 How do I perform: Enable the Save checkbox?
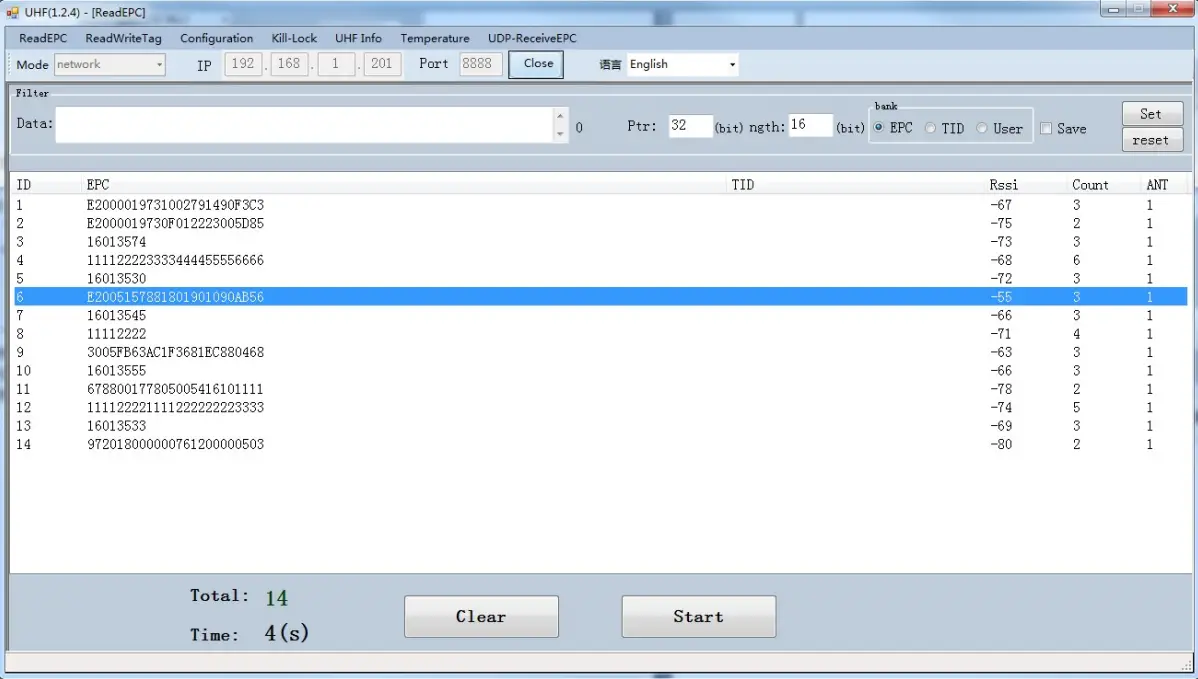(x=1046, y=128)
